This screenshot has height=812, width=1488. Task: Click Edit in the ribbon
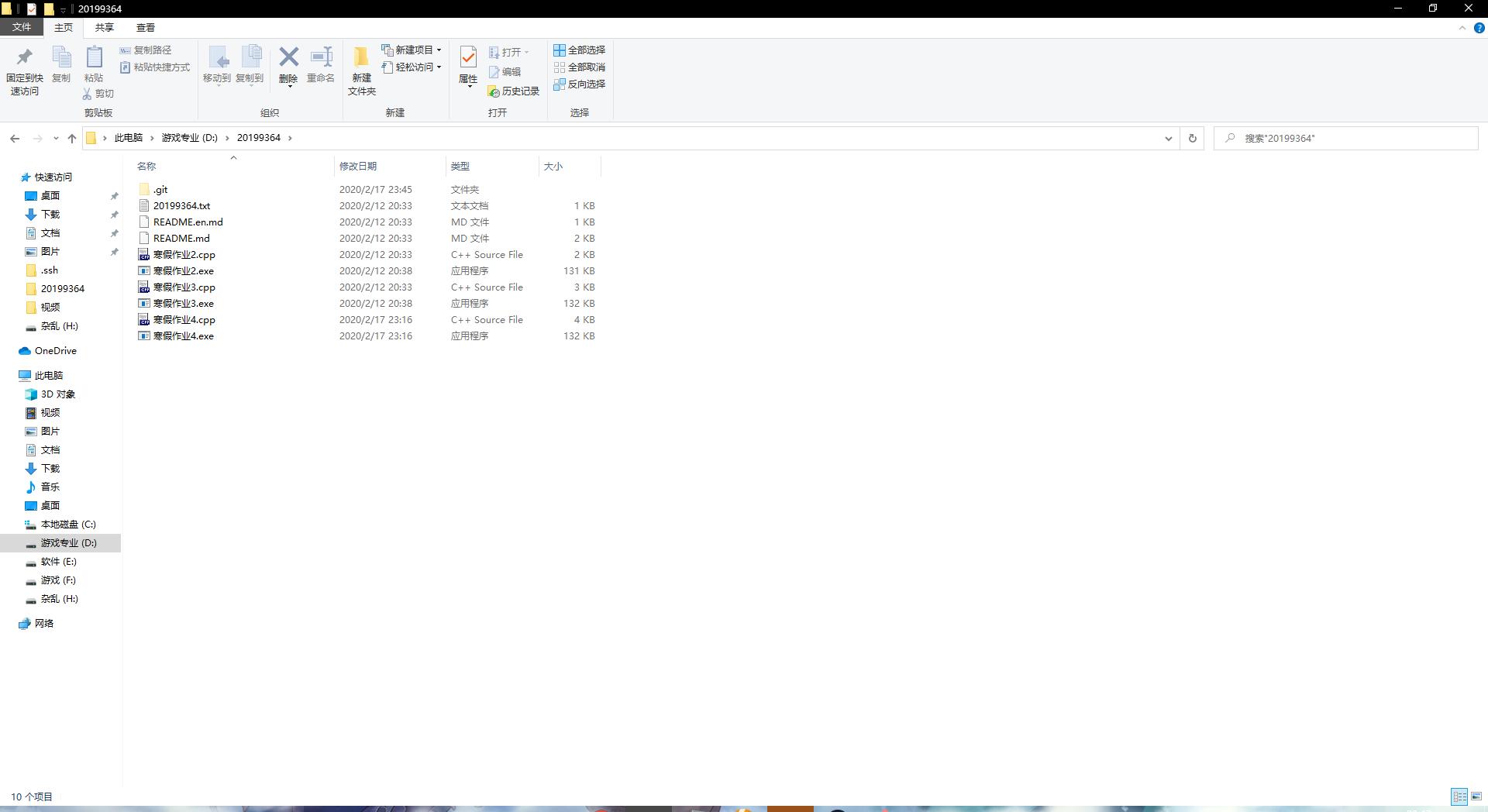click(x=505, y=72)
